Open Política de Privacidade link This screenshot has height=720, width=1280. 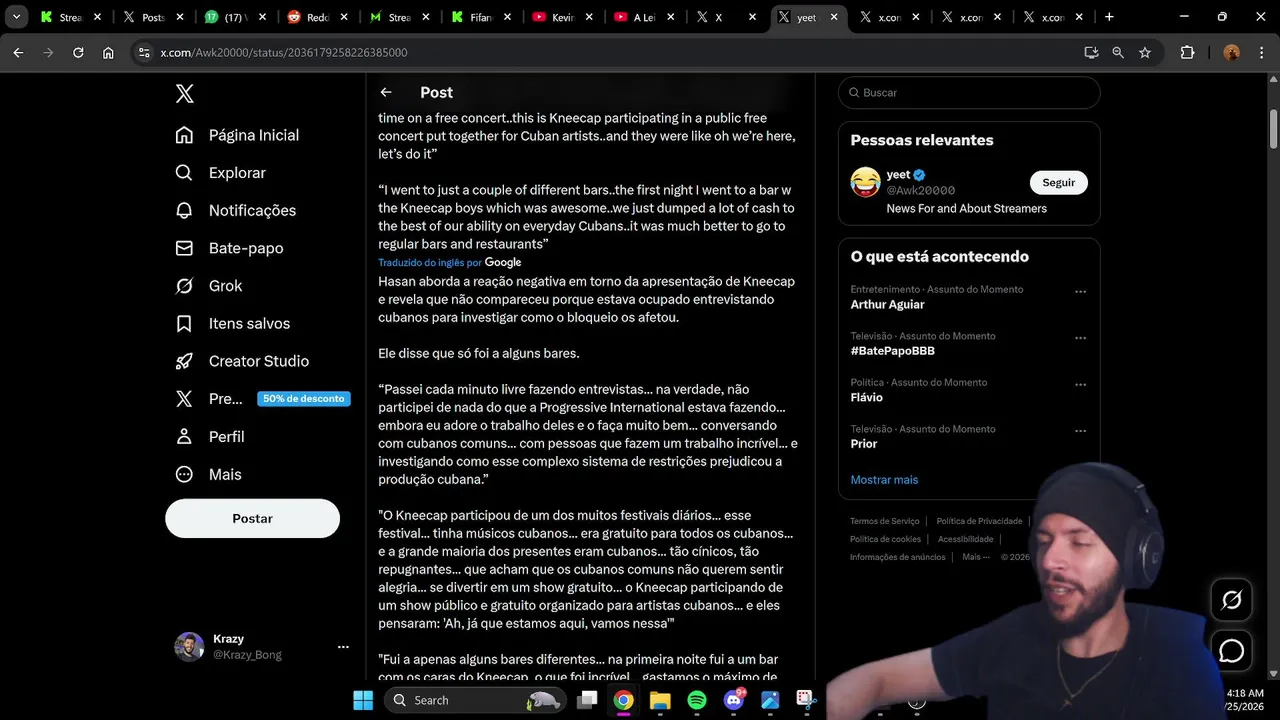click(979, 521)
